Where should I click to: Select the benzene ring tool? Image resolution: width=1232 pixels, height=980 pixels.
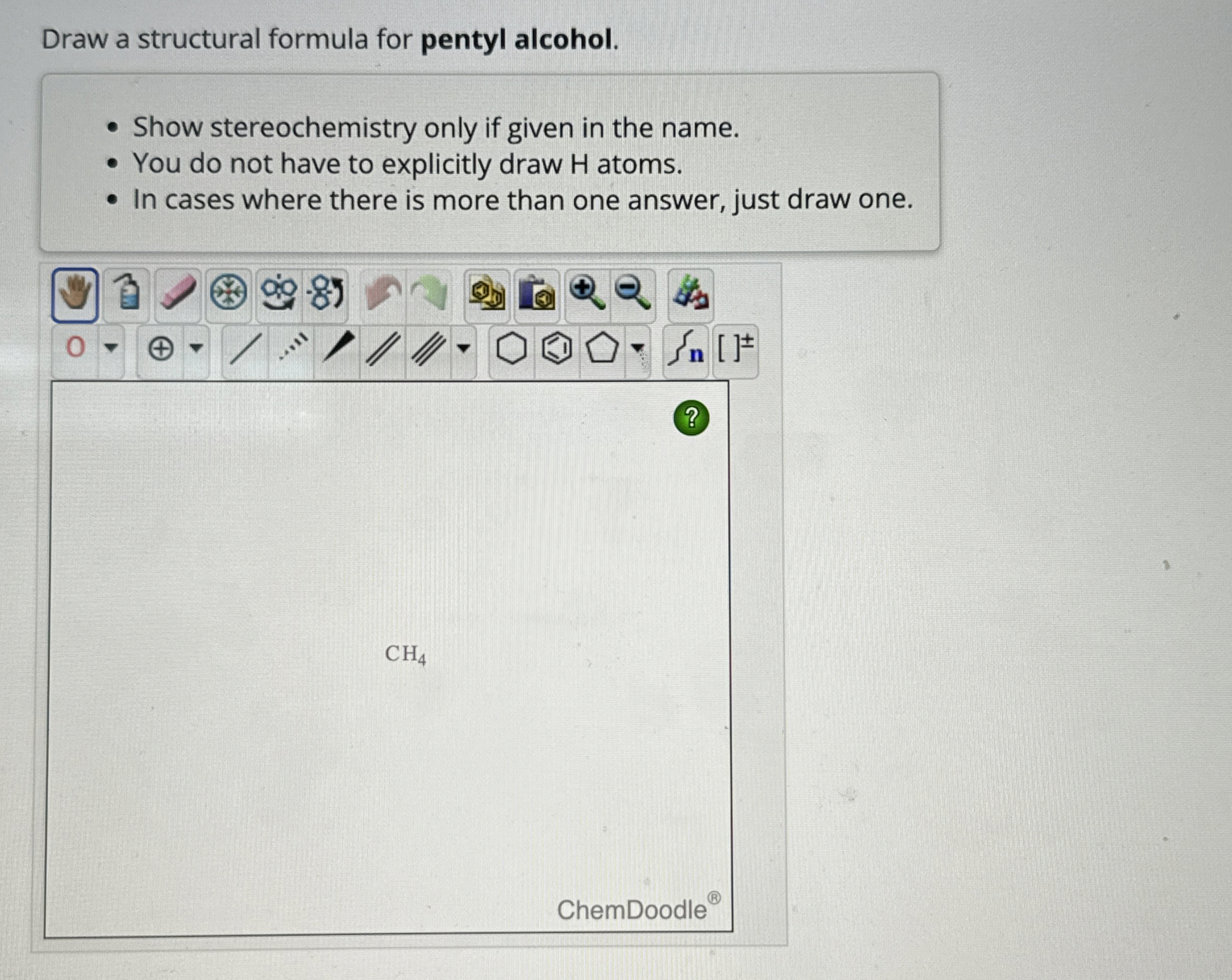pyautogui.click(x=556, y=349)
